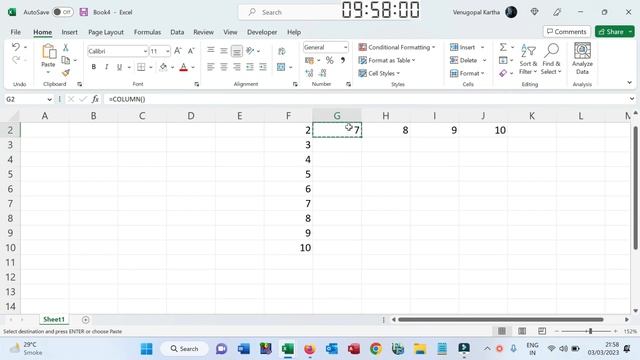Click the Merge & Center icon

point(281,67)
